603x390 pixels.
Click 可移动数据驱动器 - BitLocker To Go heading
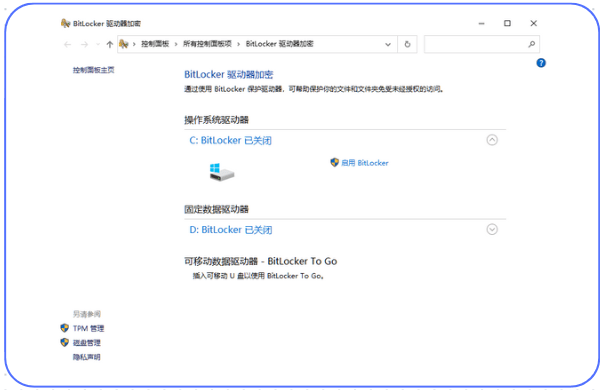point(260,261)
